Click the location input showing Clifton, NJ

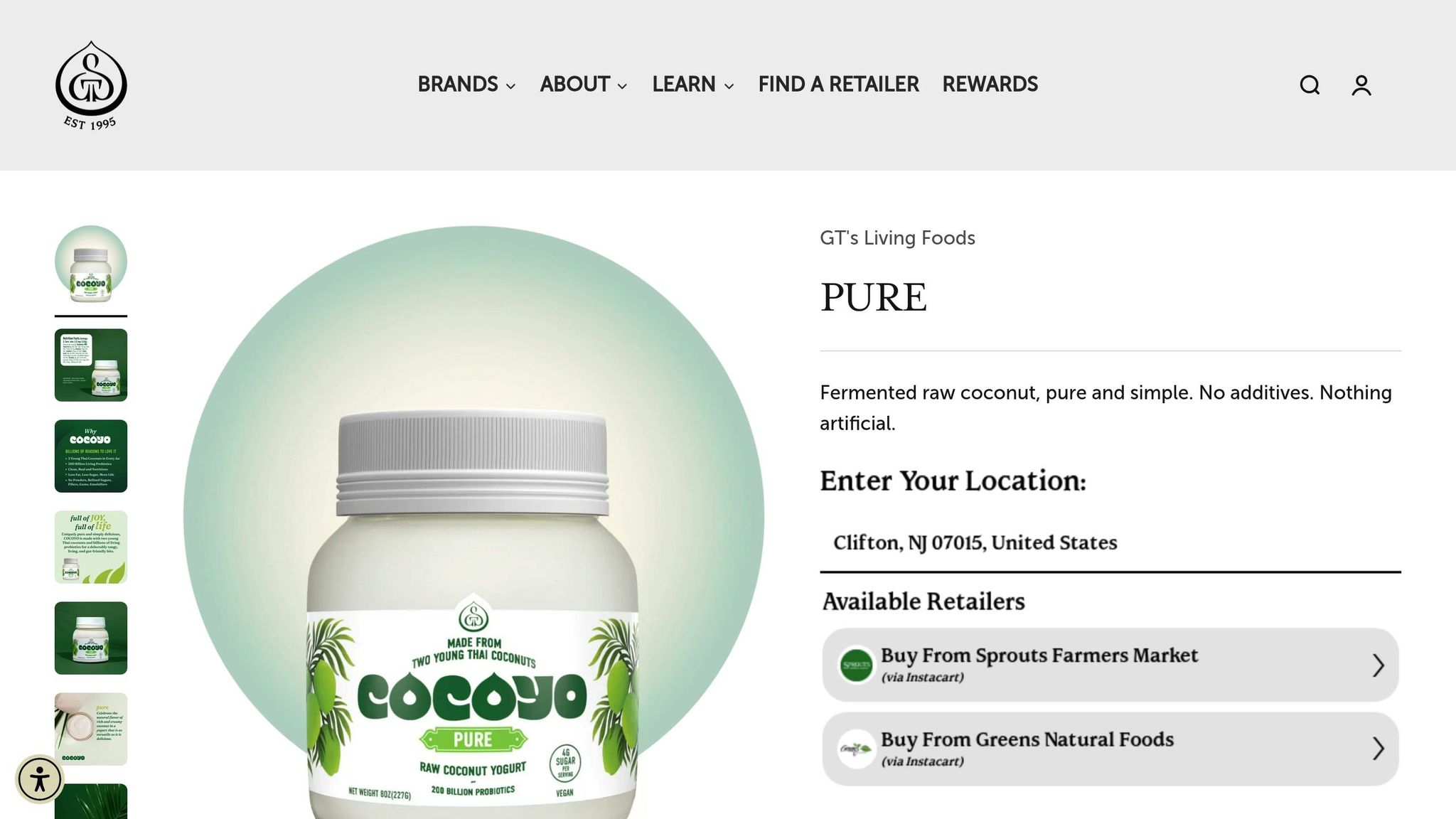coord(1110,543)
